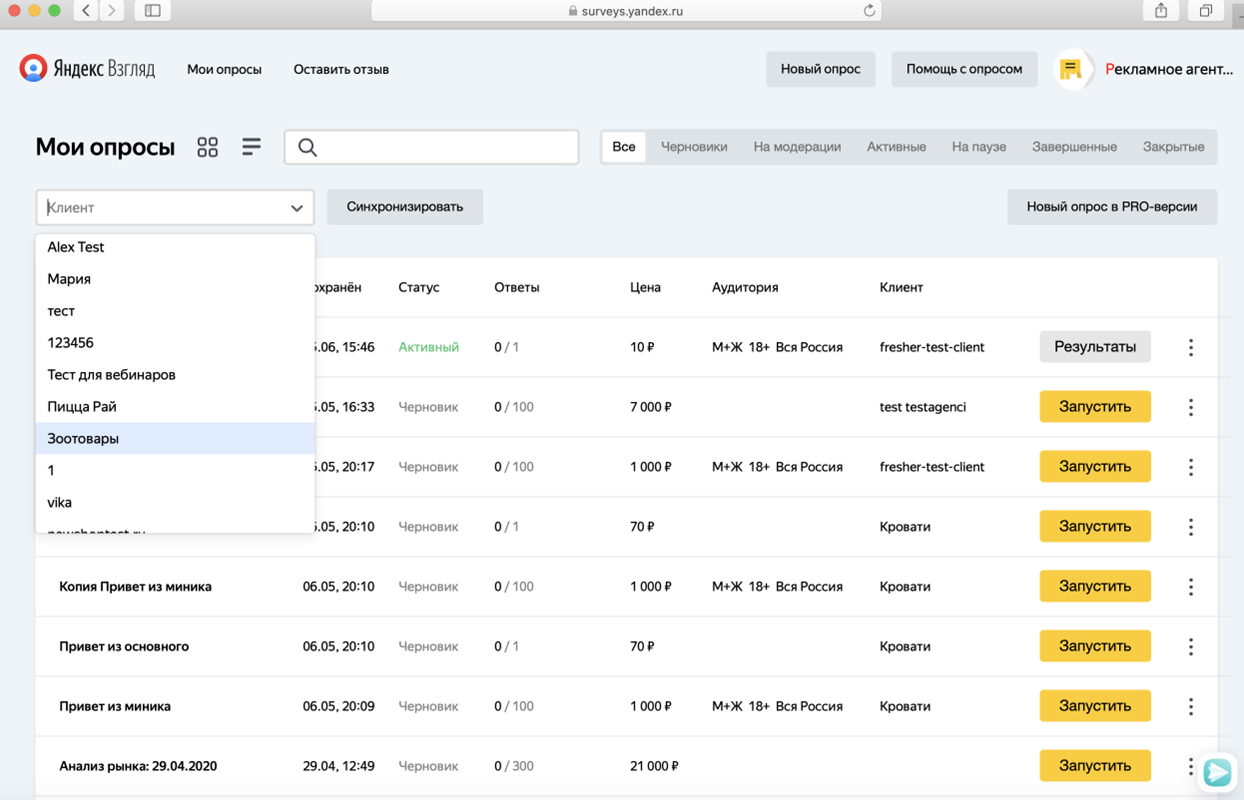Screen dimensions: 1244x800
Task: Click the Аудитория column header
Action: [745, 287]
